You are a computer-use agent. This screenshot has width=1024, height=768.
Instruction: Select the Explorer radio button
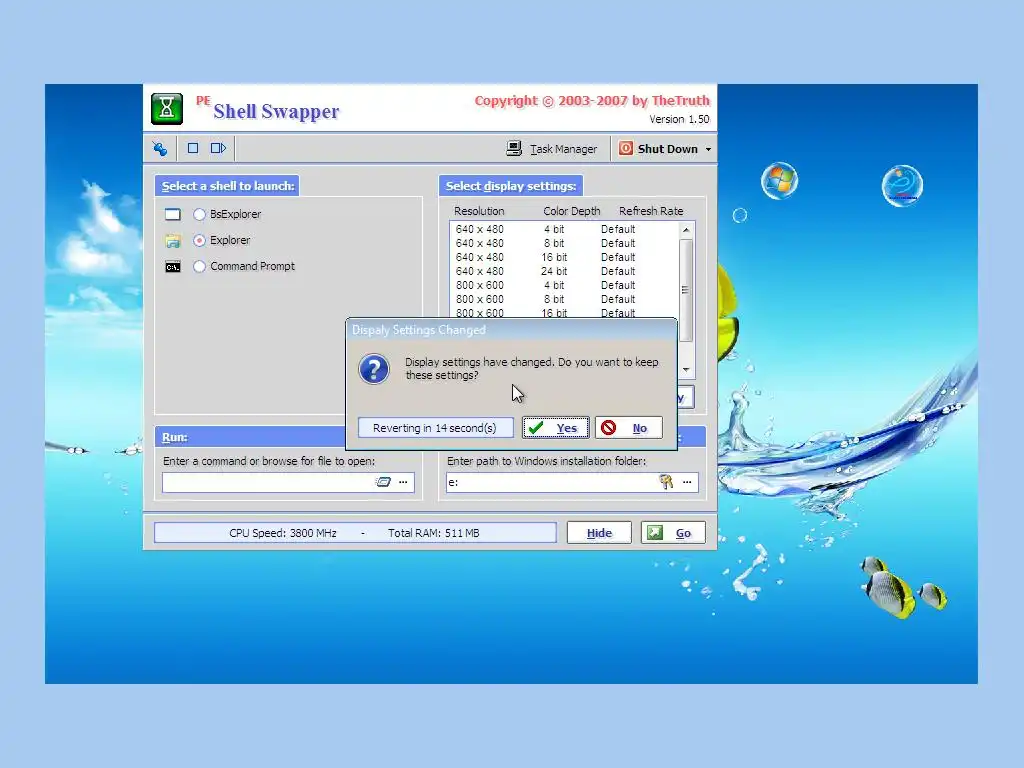(199, 240)
